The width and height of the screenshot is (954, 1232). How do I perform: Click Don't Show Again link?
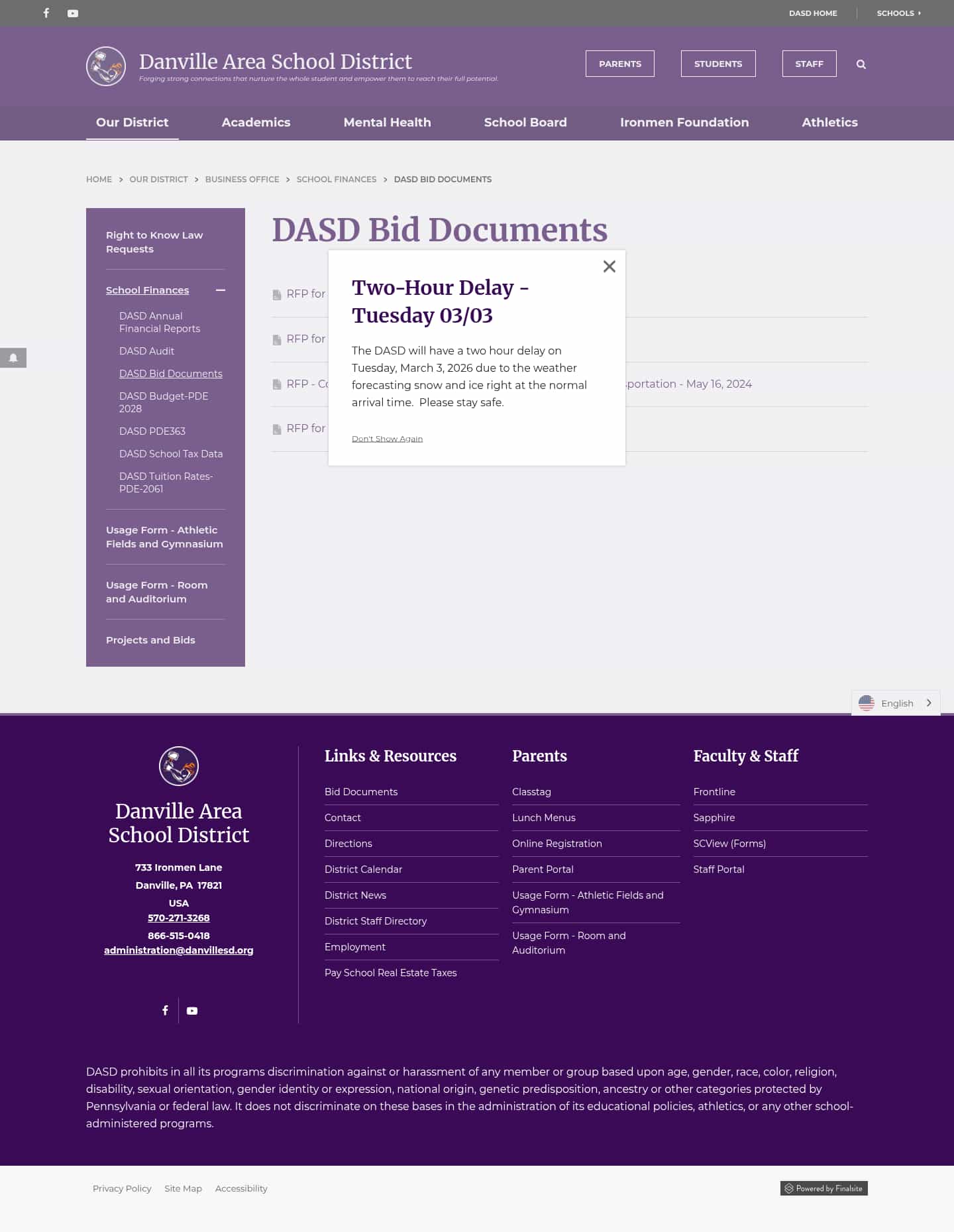click(387, 439)
